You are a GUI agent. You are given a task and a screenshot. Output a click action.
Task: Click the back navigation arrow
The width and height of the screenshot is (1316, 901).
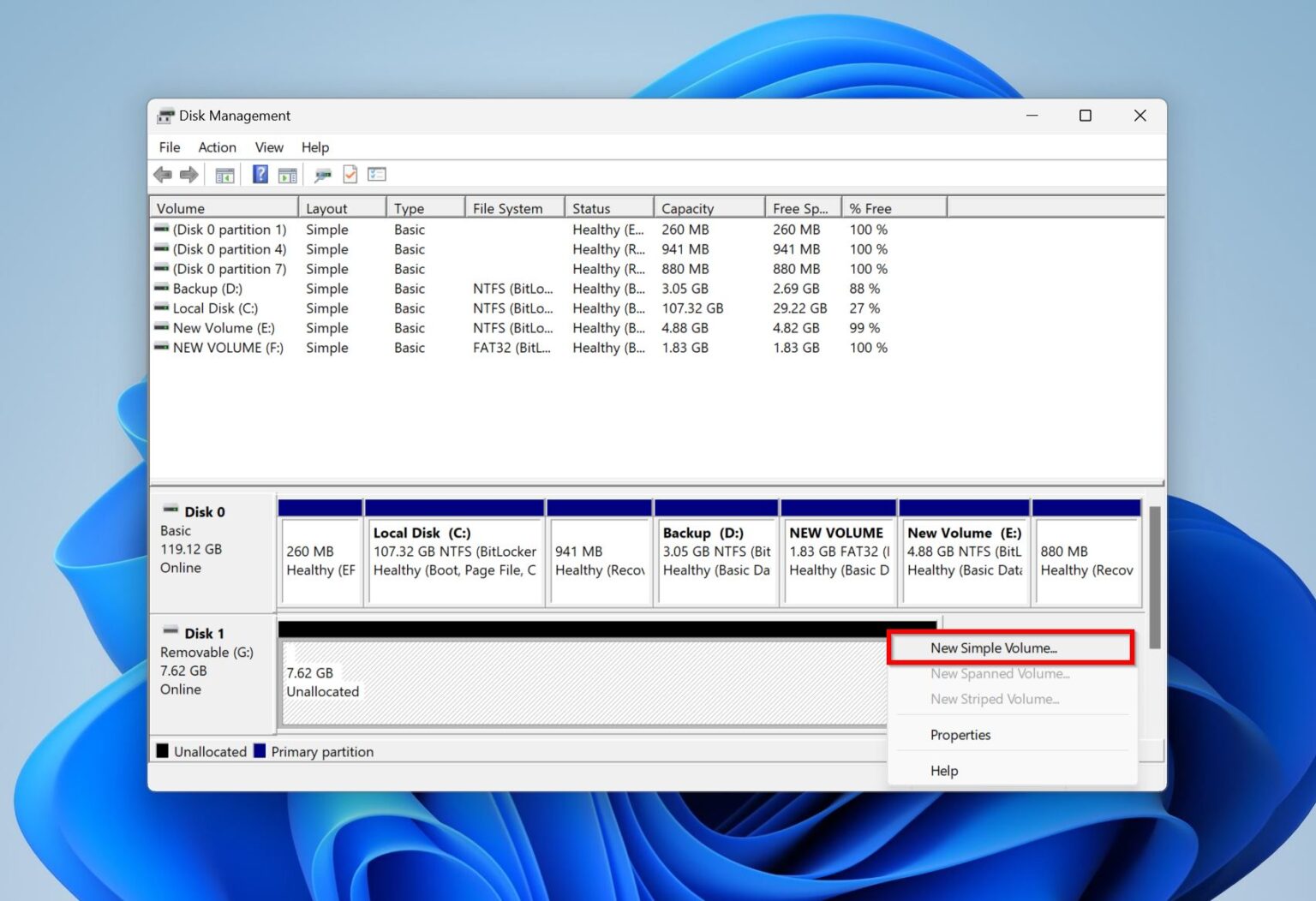[163, 174]
